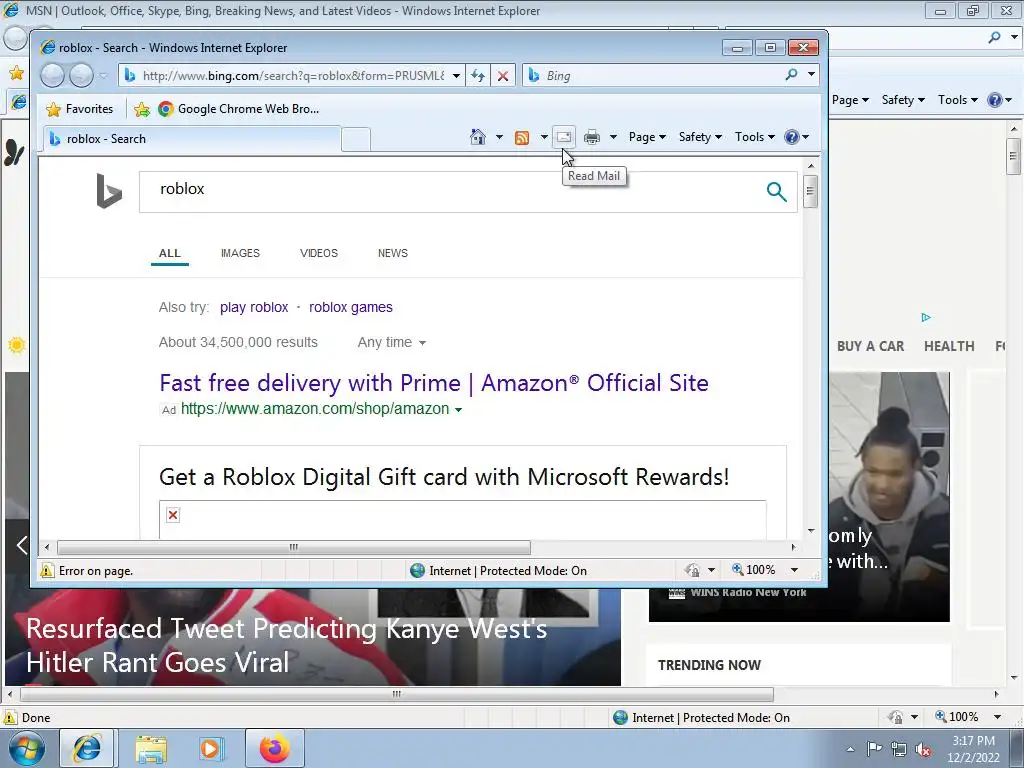
Task: Click the Back button in roblox Search window
Action: tap(52, 76)
